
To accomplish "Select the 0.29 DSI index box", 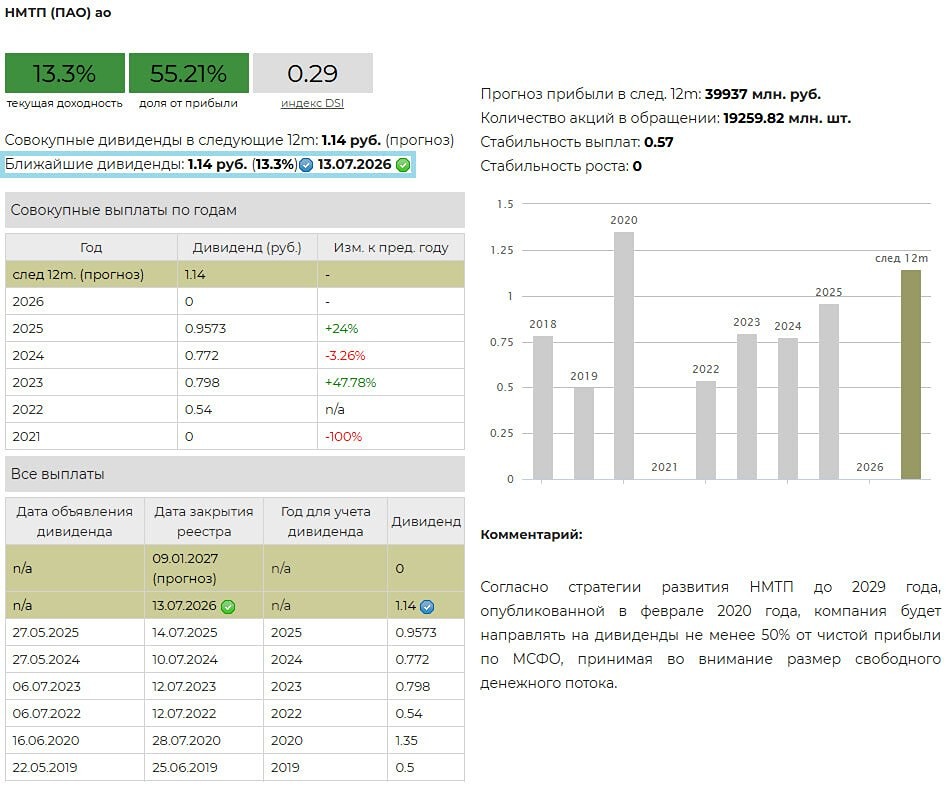I will pos(313,73).
